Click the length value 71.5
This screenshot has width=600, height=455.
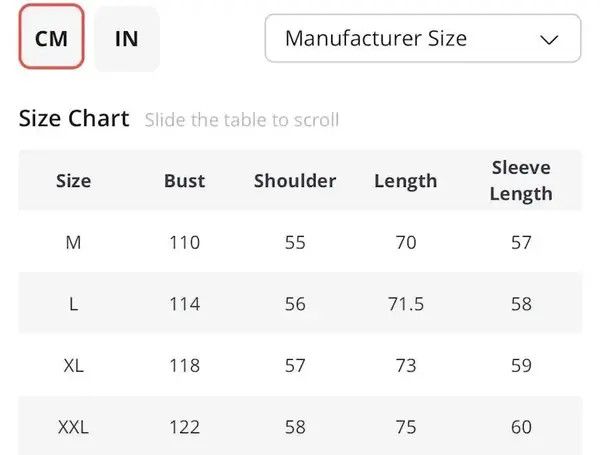(x=406, y=304)
